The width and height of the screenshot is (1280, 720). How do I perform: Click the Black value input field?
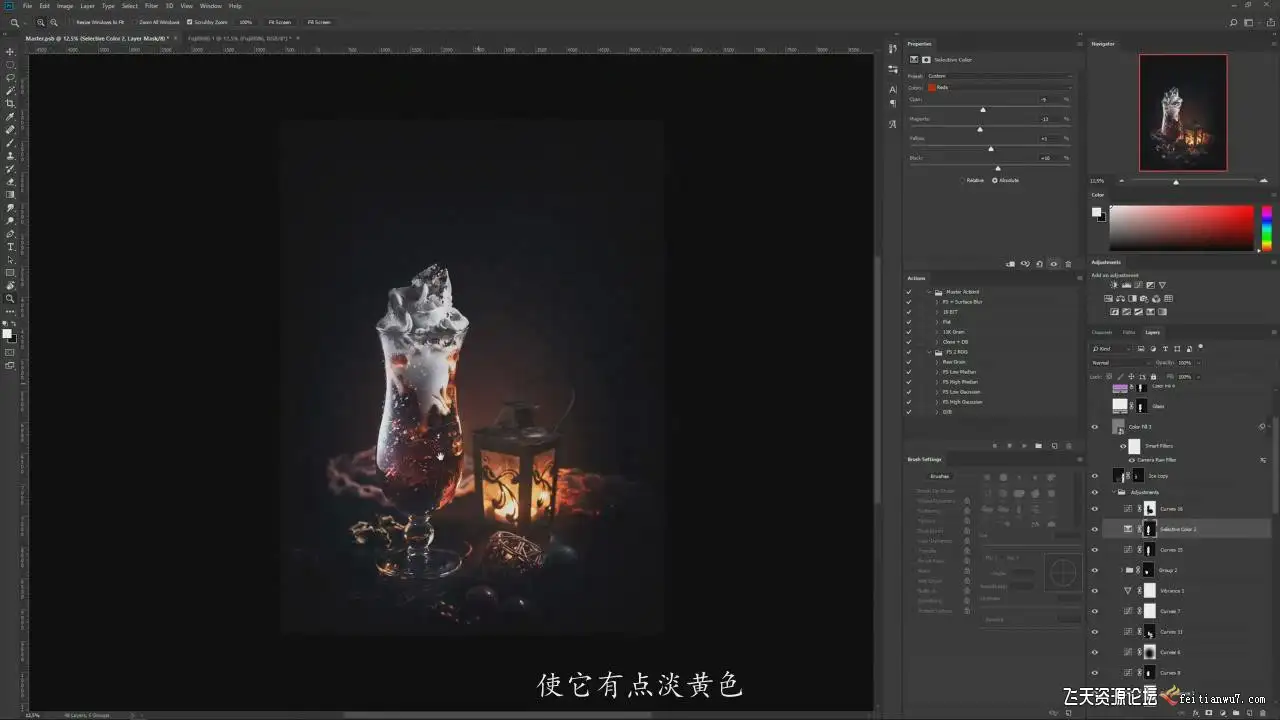pyautogui.click(x=1047, y=158)
